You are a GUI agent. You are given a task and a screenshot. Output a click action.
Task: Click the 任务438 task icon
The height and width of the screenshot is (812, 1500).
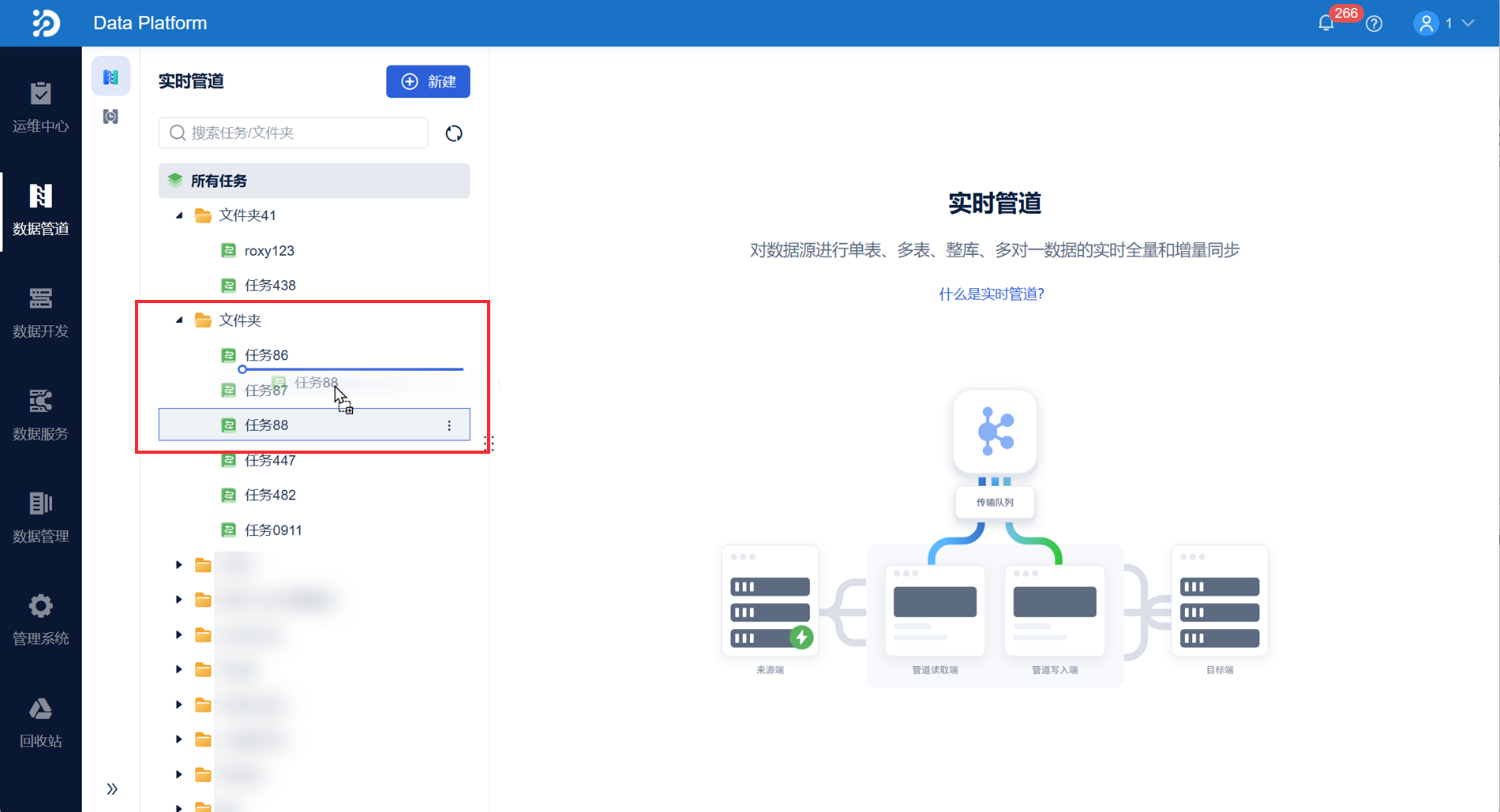[x=228, y=286]
